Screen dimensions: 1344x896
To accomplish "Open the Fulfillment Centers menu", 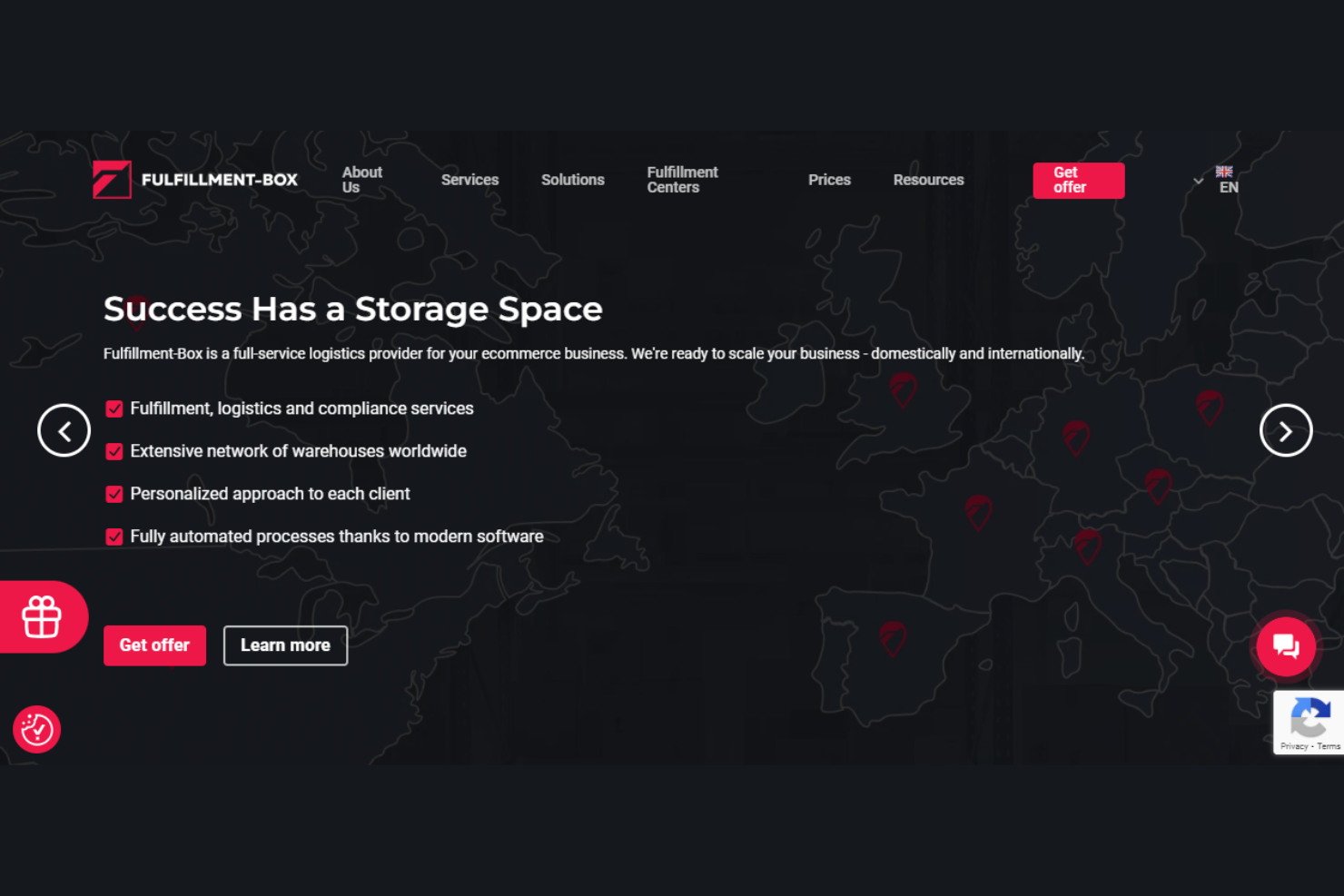I will (x=682, y=180).
